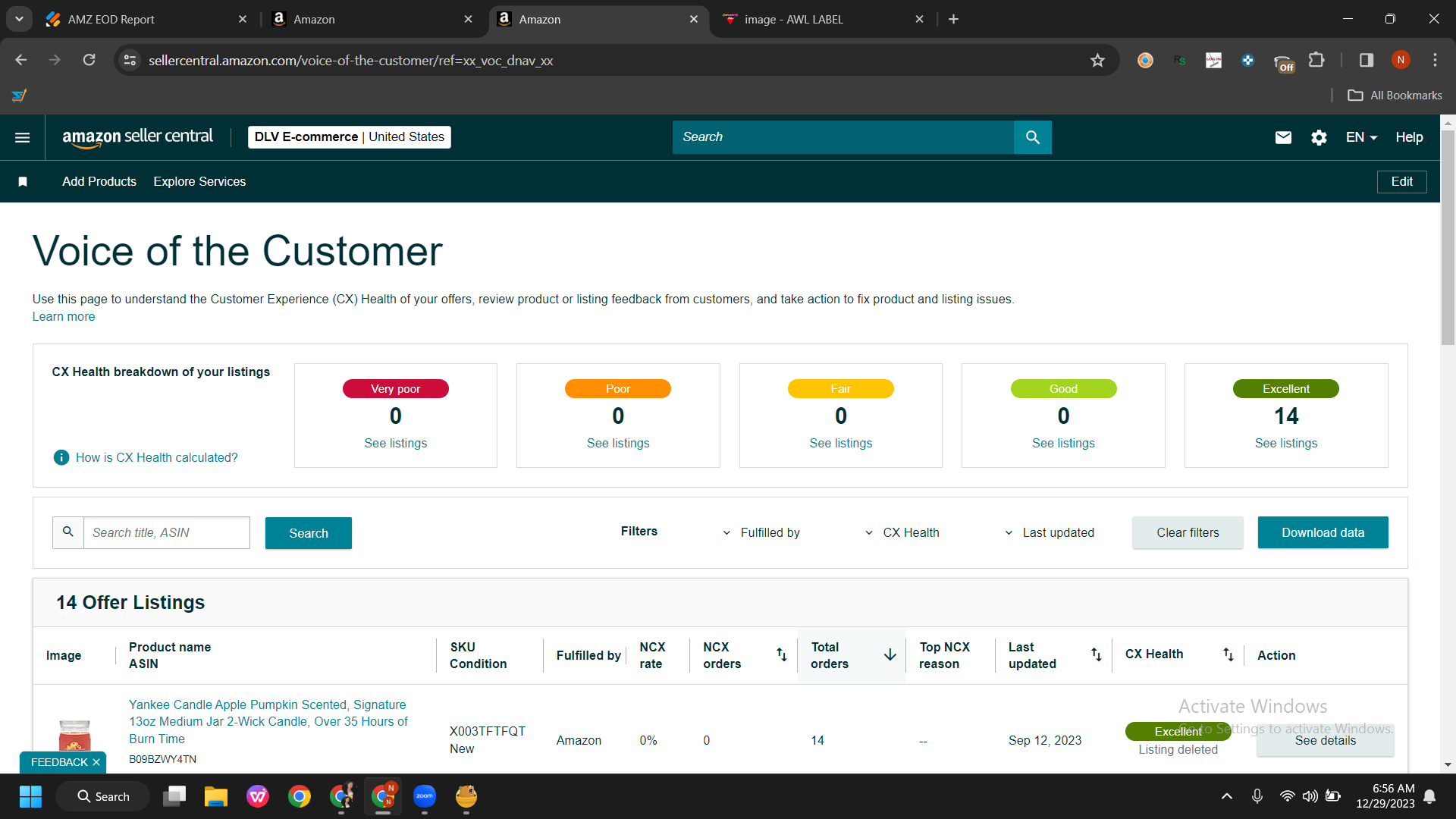The height and width of the screenshot is (819, 1456).
Task: Open File Explorer from the taskbar
Action: pos(216,796)
